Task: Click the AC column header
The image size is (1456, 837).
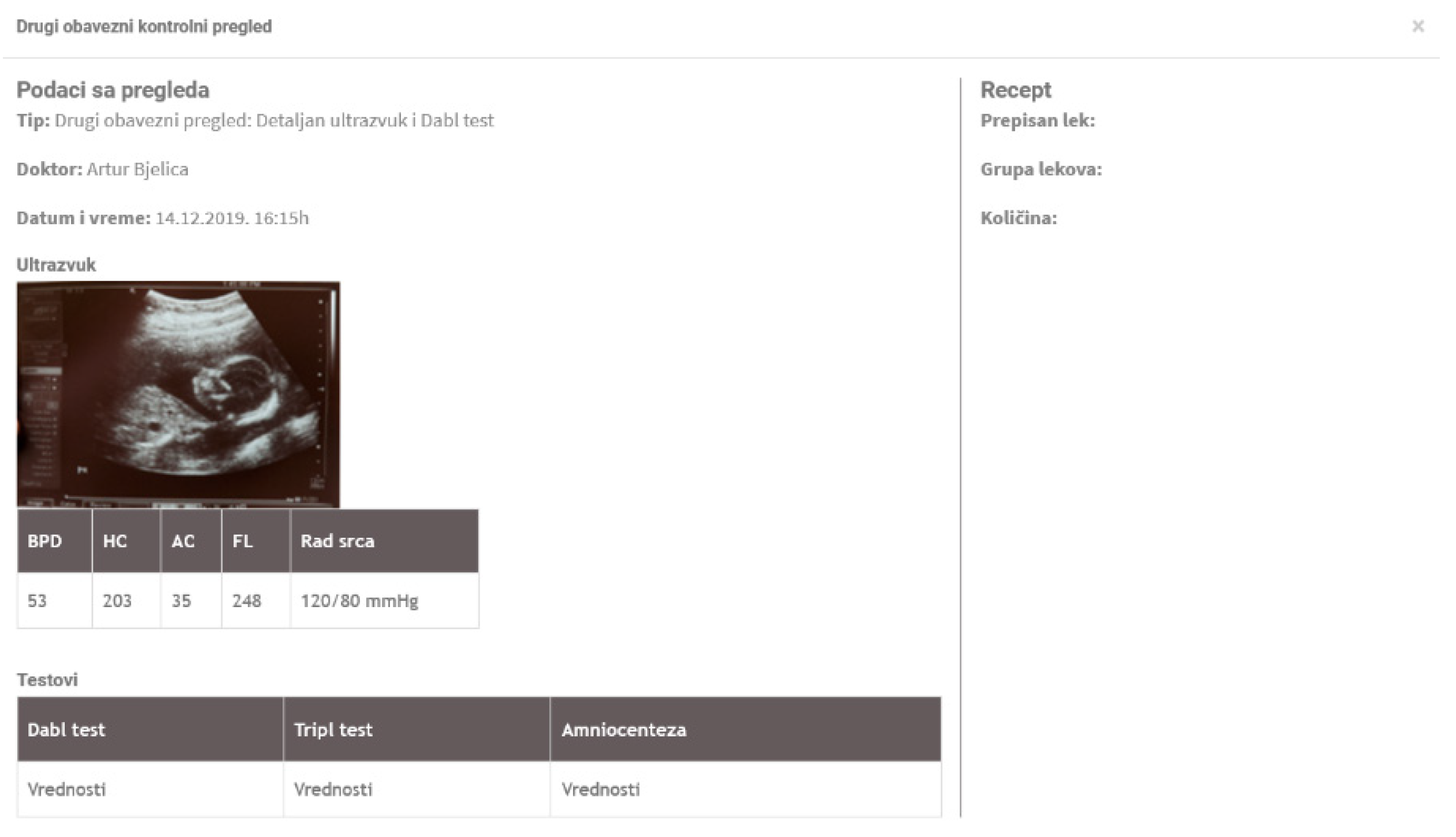Action: 183,541
